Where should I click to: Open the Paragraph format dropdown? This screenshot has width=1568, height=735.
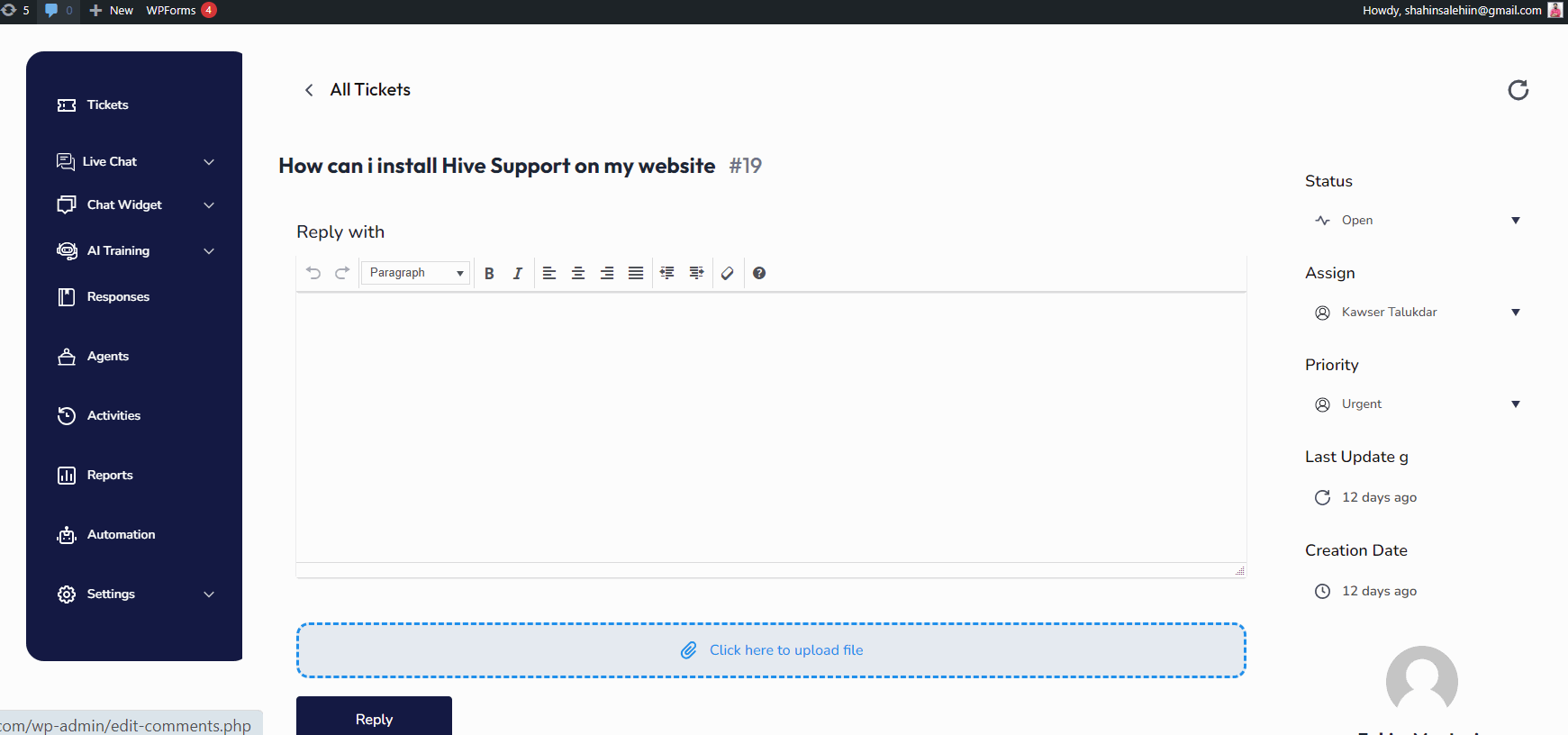(x=415, y=273)
